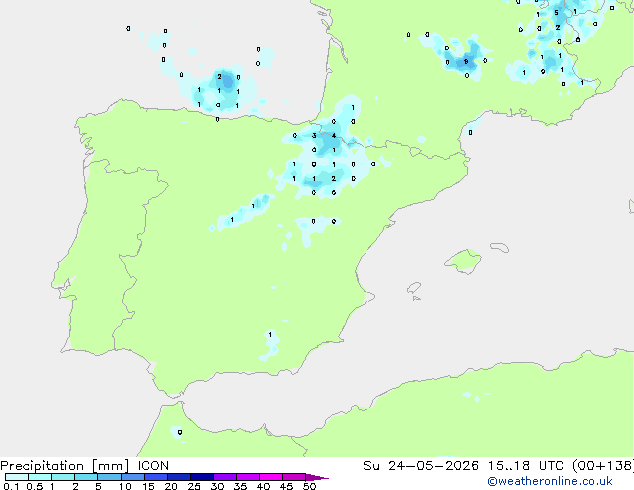Click the 0 value over Morocco
The height and width of the screenshot is (490, 634).
click(x=180, y=432)
